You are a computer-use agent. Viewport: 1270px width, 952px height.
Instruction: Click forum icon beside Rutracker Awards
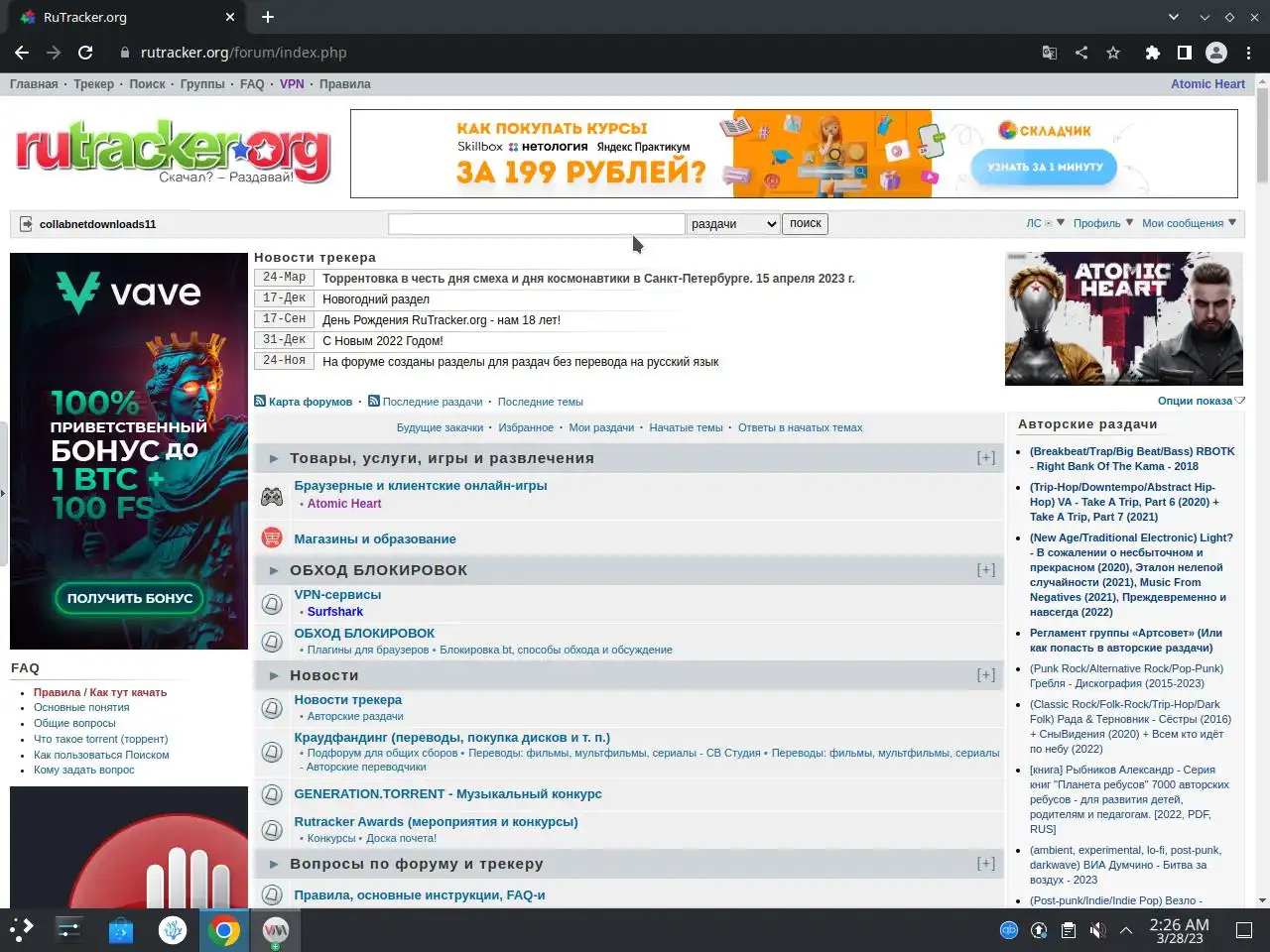272,830
